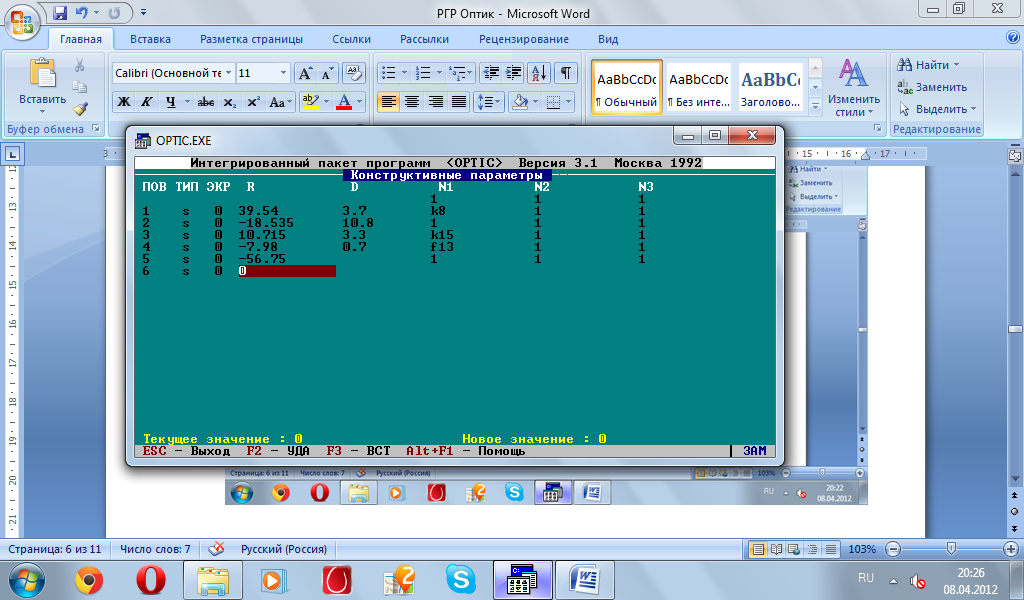Click the Windows Start button
Image resolution: width=1024 pixels, height=600 pixels.
coord(25,580)
